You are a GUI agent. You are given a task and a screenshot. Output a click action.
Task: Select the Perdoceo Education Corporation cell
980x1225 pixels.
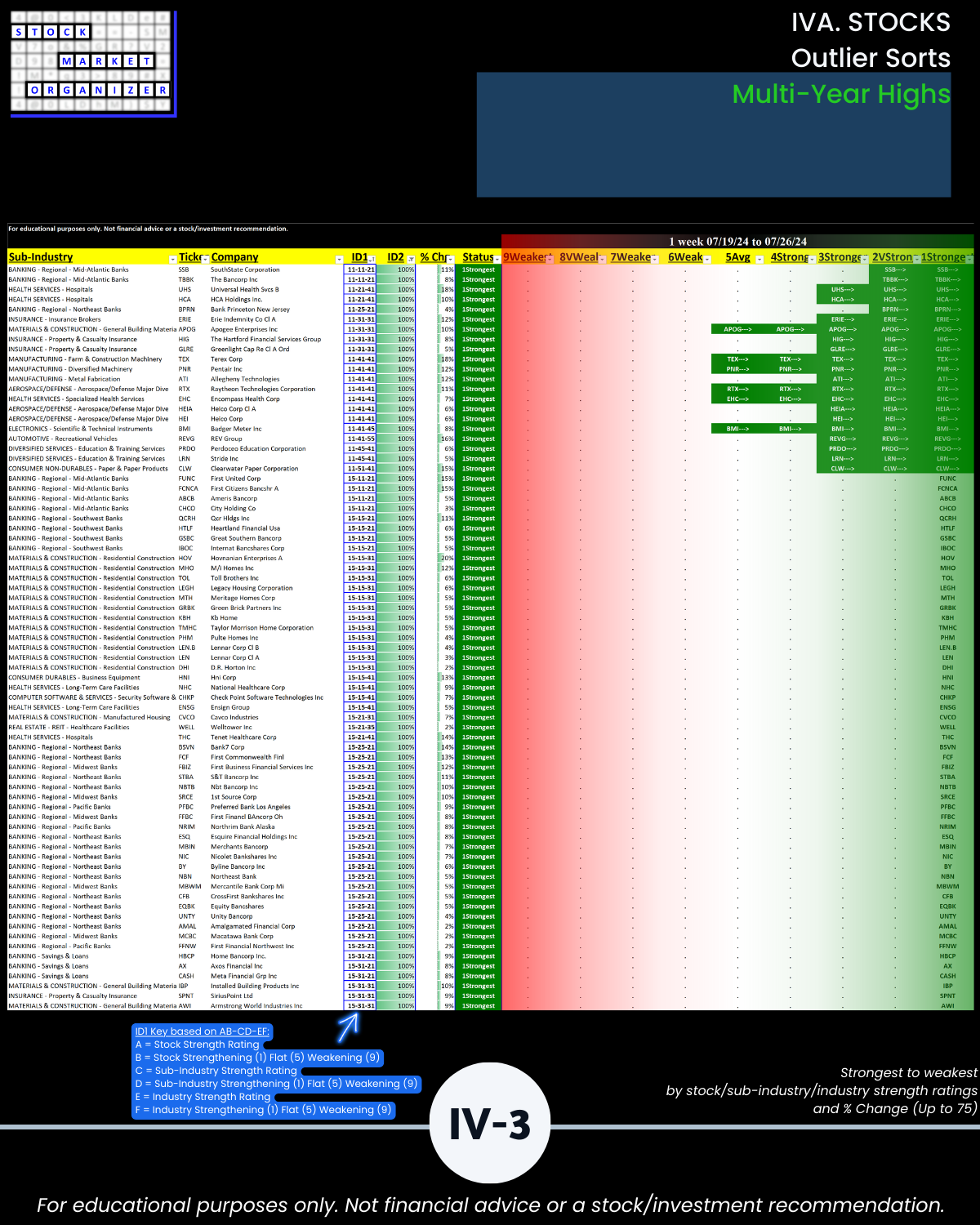pos(276,448)
